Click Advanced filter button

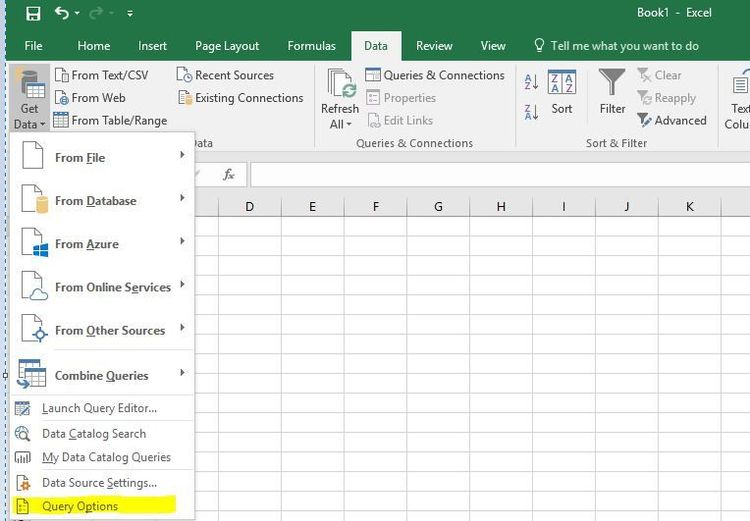click(x=672, y=120)
